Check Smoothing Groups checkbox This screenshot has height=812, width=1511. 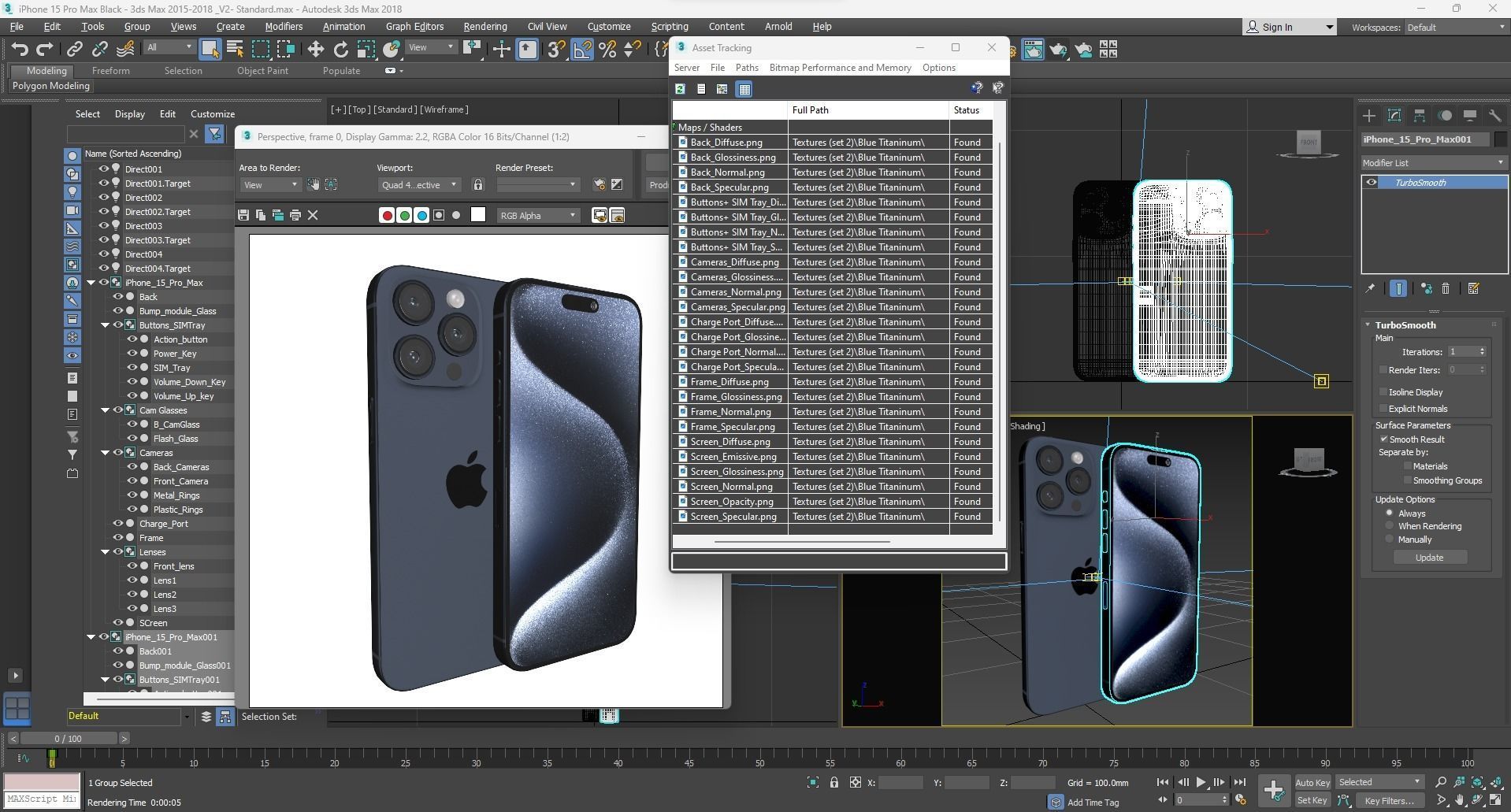(1407, 480)
